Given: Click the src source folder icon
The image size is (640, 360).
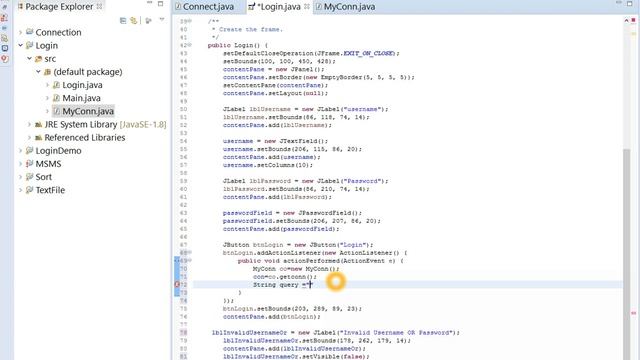Looking at the screenshot, I should [x=38, y=59].
